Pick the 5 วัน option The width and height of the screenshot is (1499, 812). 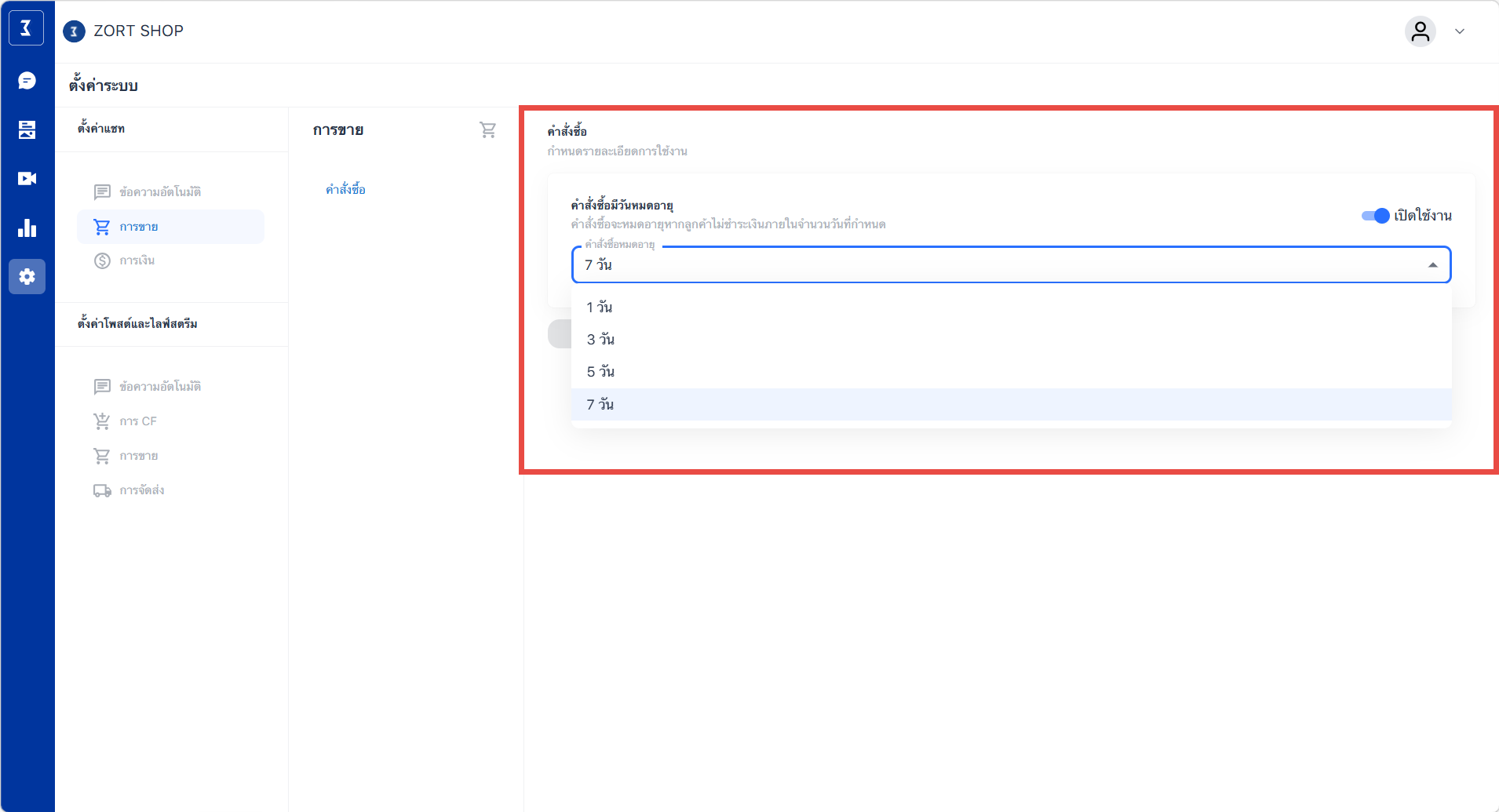600,372
